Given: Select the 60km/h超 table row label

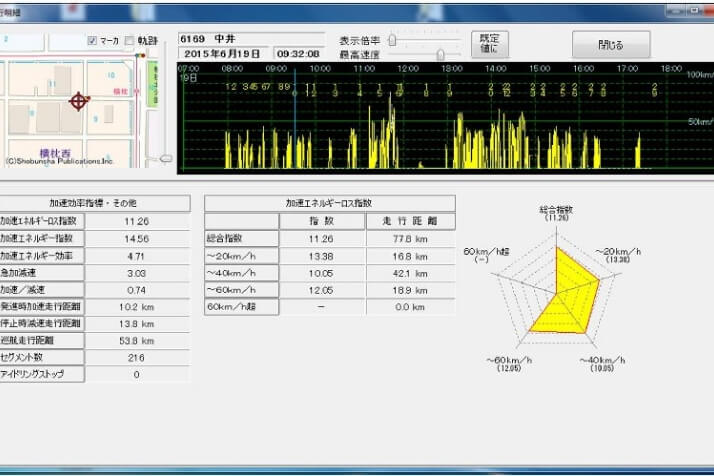Looking at the screenshot, I should click(241, 307).
